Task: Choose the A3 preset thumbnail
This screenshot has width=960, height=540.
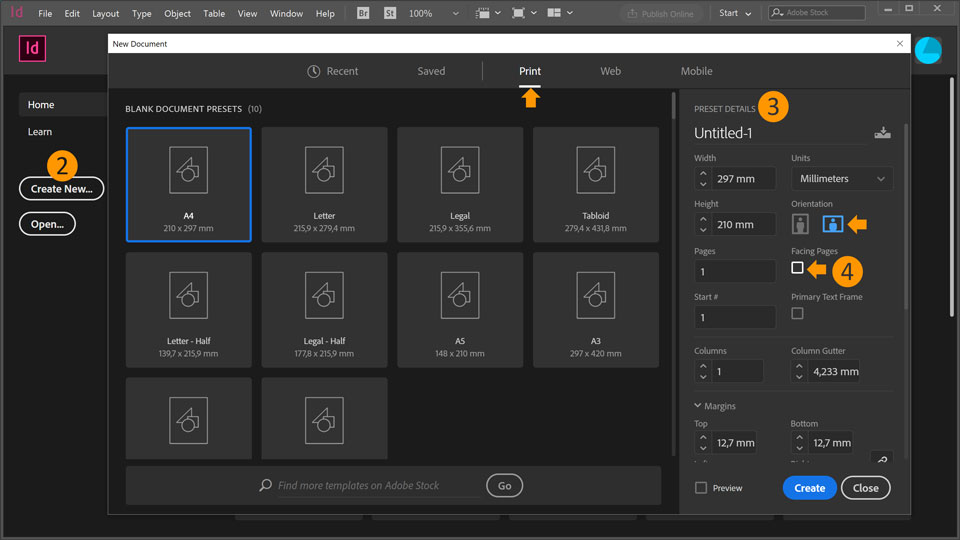Action: pyautogui.click(x=596, y=310)
